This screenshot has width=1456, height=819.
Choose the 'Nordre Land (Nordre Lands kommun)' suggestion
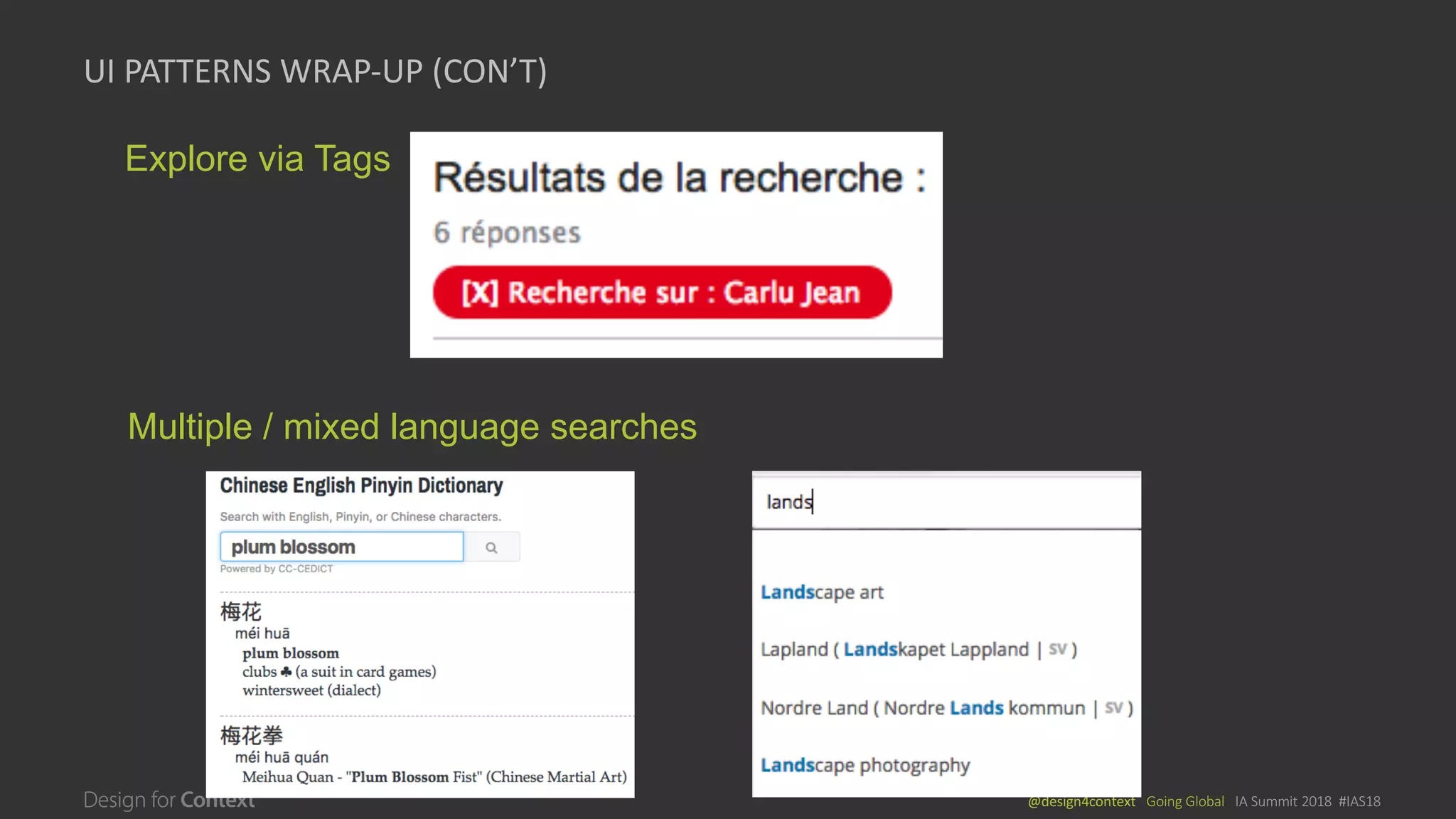coord(946,708)
